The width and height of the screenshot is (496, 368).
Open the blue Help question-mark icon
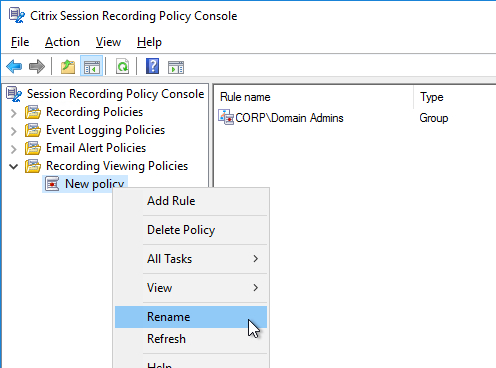152,66
